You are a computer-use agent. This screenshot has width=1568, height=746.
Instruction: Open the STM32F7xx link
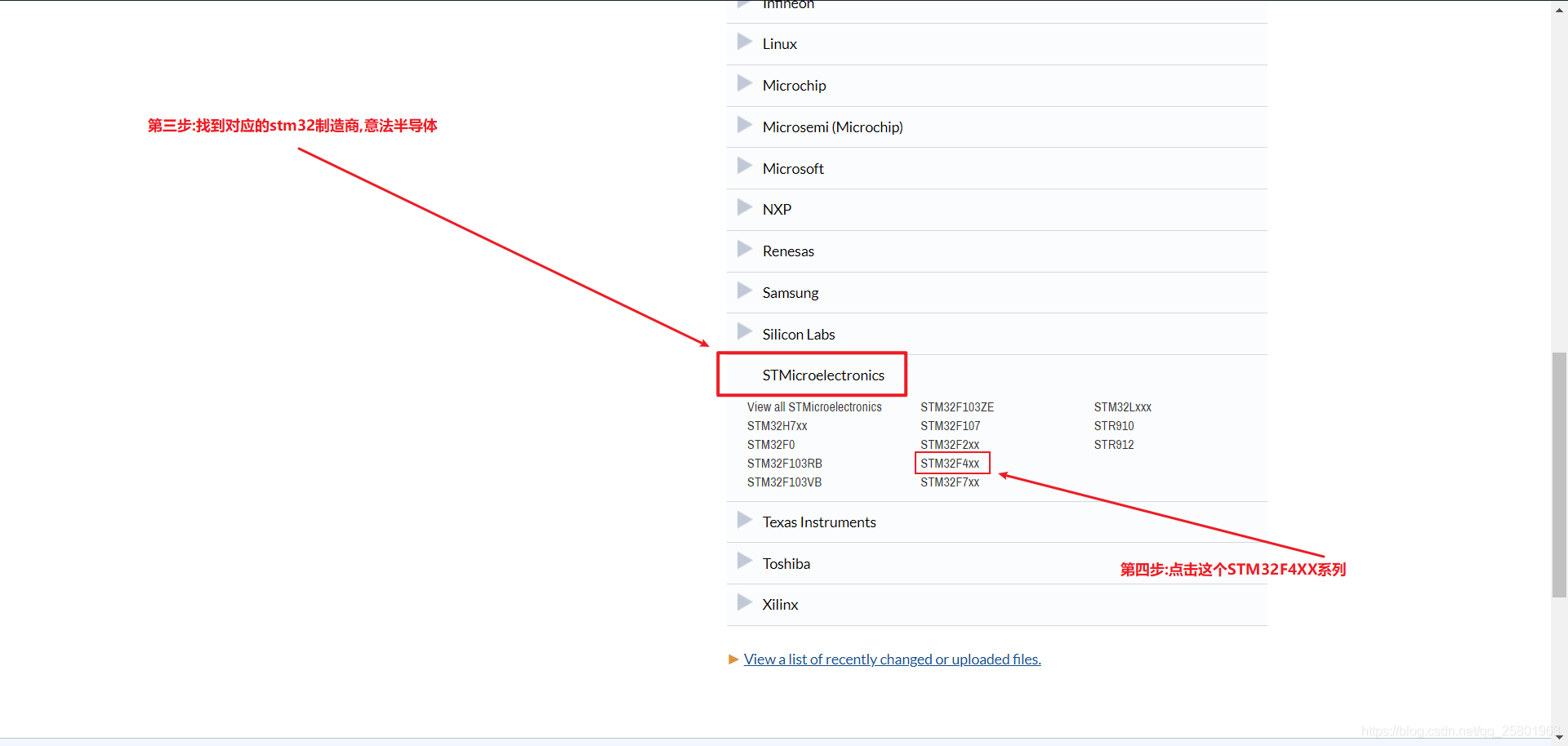click(x=950, y=482)
